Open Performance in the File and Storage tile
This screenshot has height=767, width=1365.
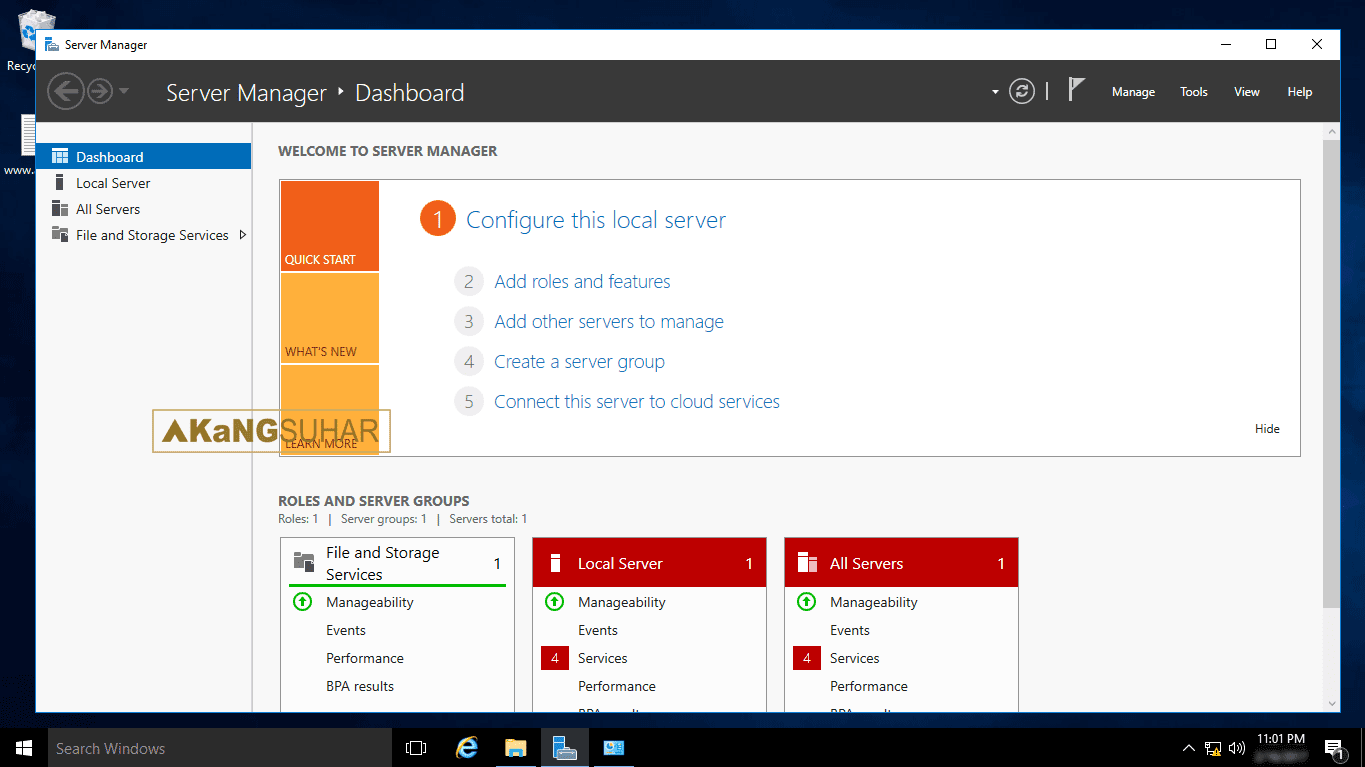[365, 658]
